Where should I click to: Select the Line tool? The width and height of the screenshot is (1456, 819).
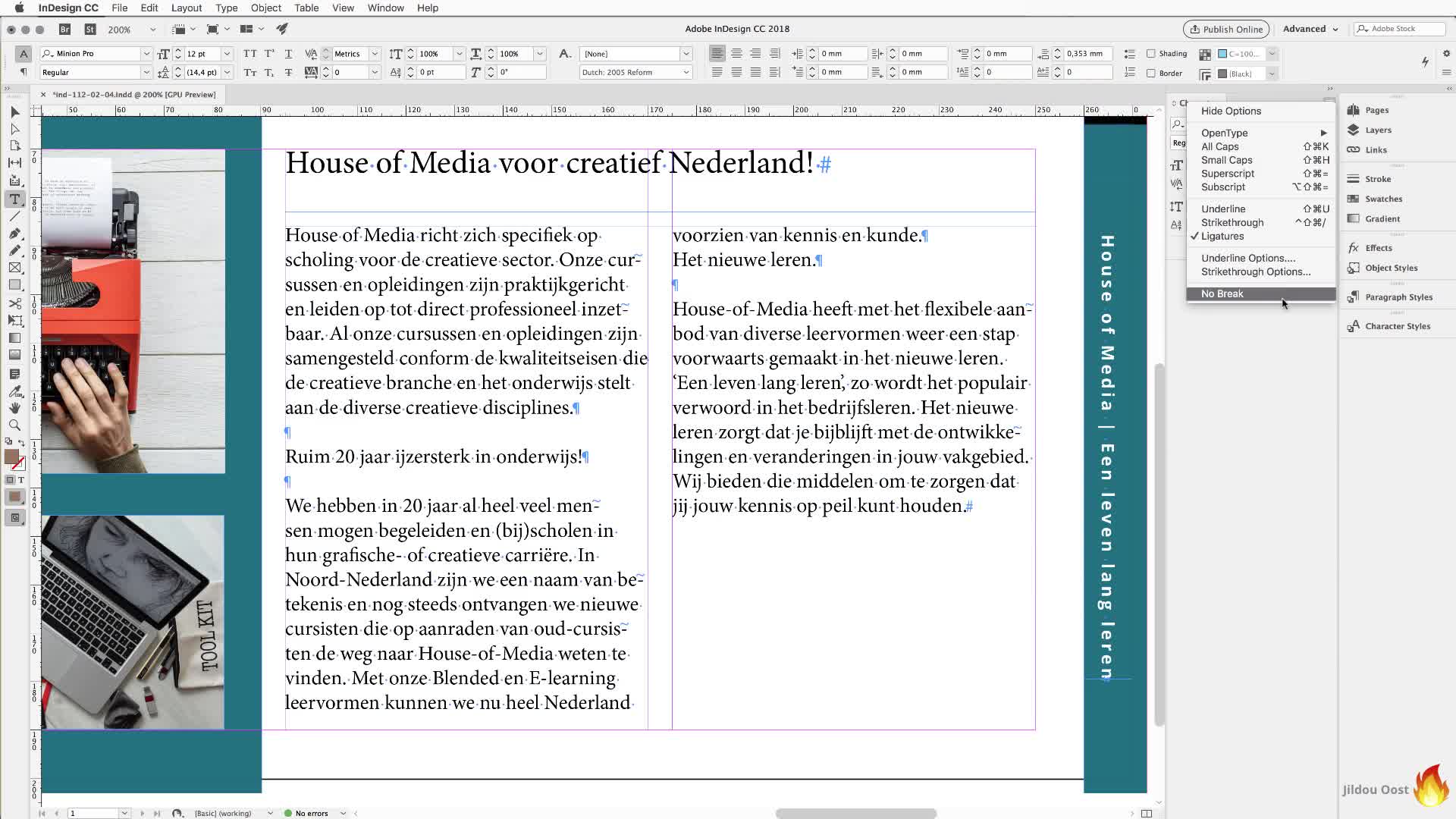pyautogui.click(x=14, y=216)
